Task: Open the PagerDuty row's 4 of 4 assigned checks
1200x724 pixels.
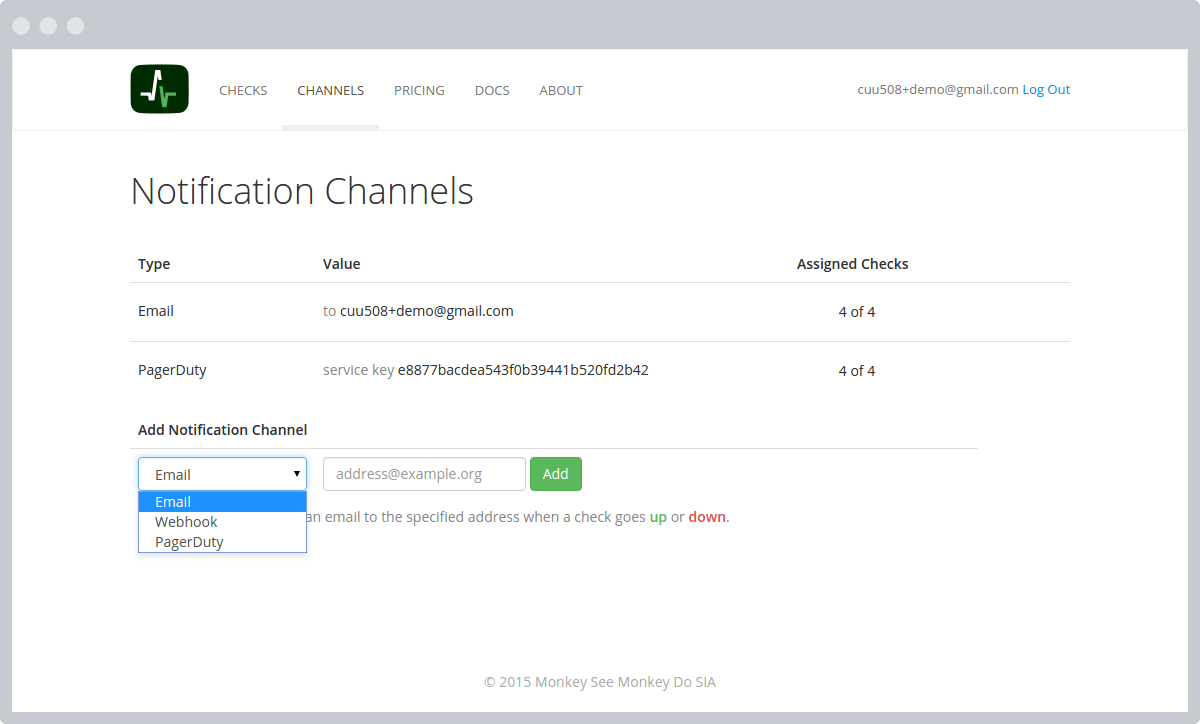Action: point(857,371)
